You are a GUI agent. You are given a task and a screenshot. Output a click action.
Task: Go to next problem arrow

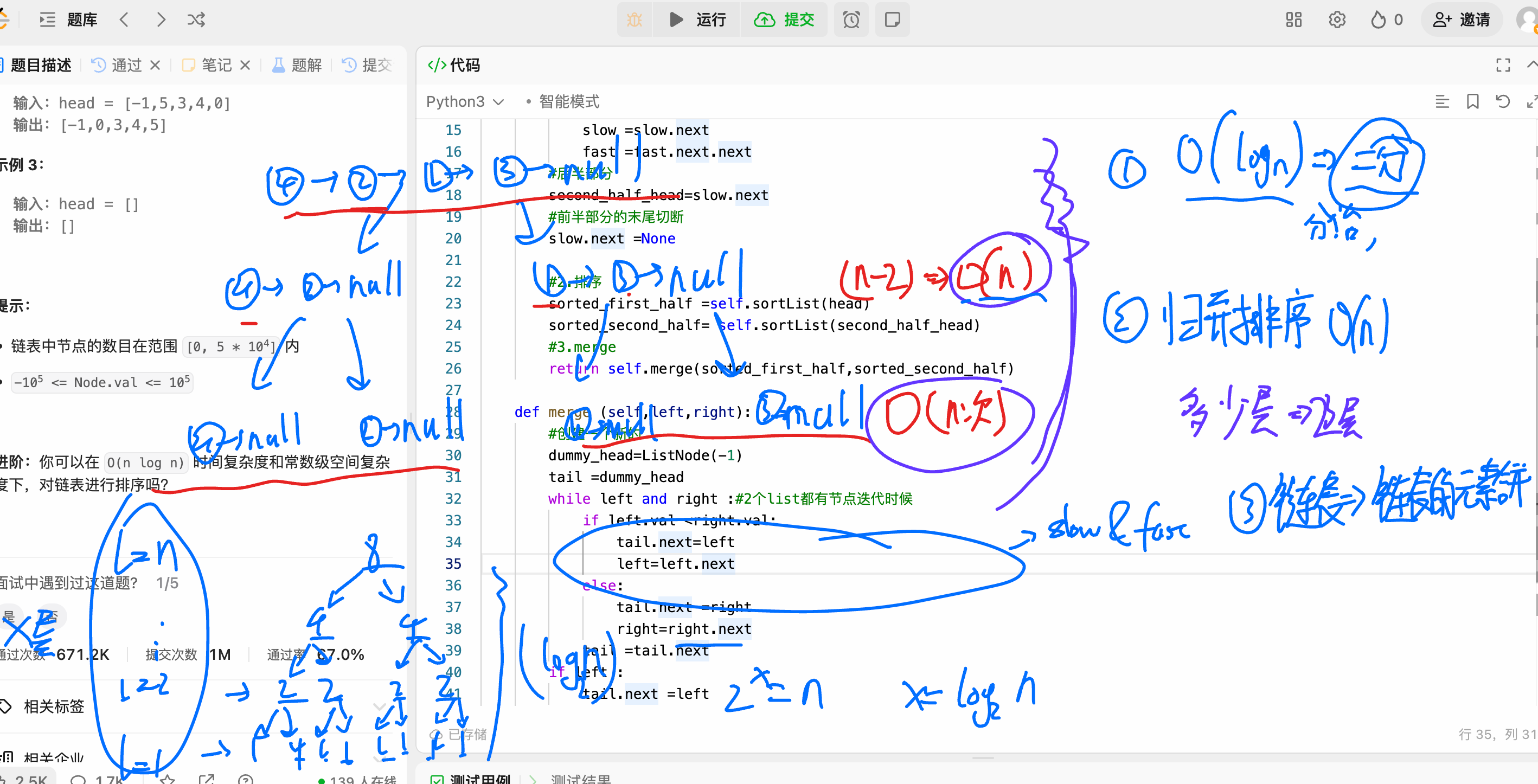[x=161, y=20]
